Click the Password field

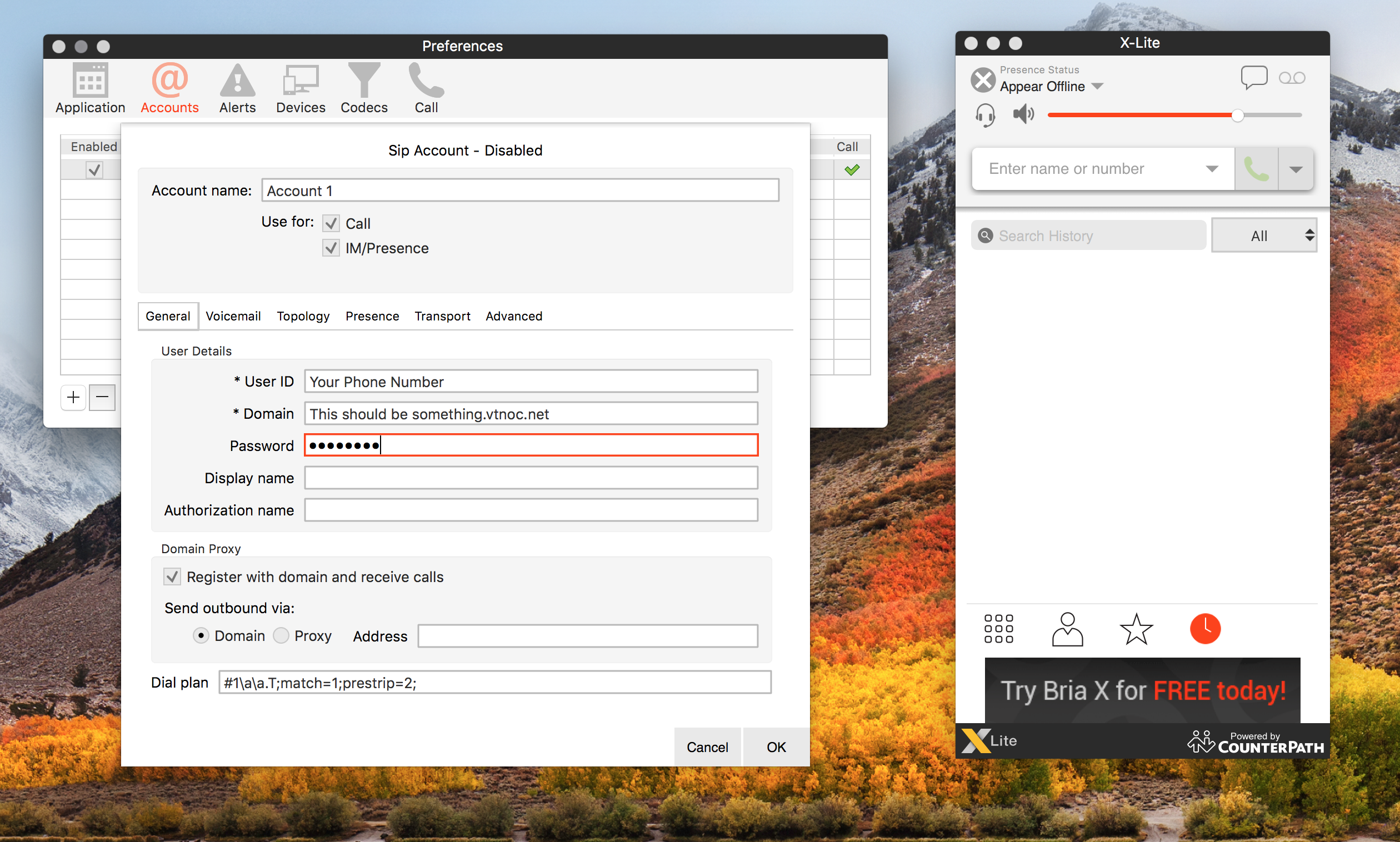(531, 445)
